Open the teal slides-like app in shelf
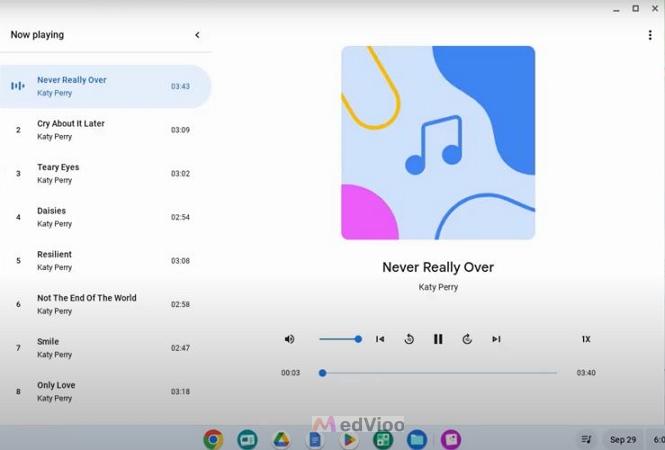Viewport: 665px width, 450px height. (x=247, y=439)
